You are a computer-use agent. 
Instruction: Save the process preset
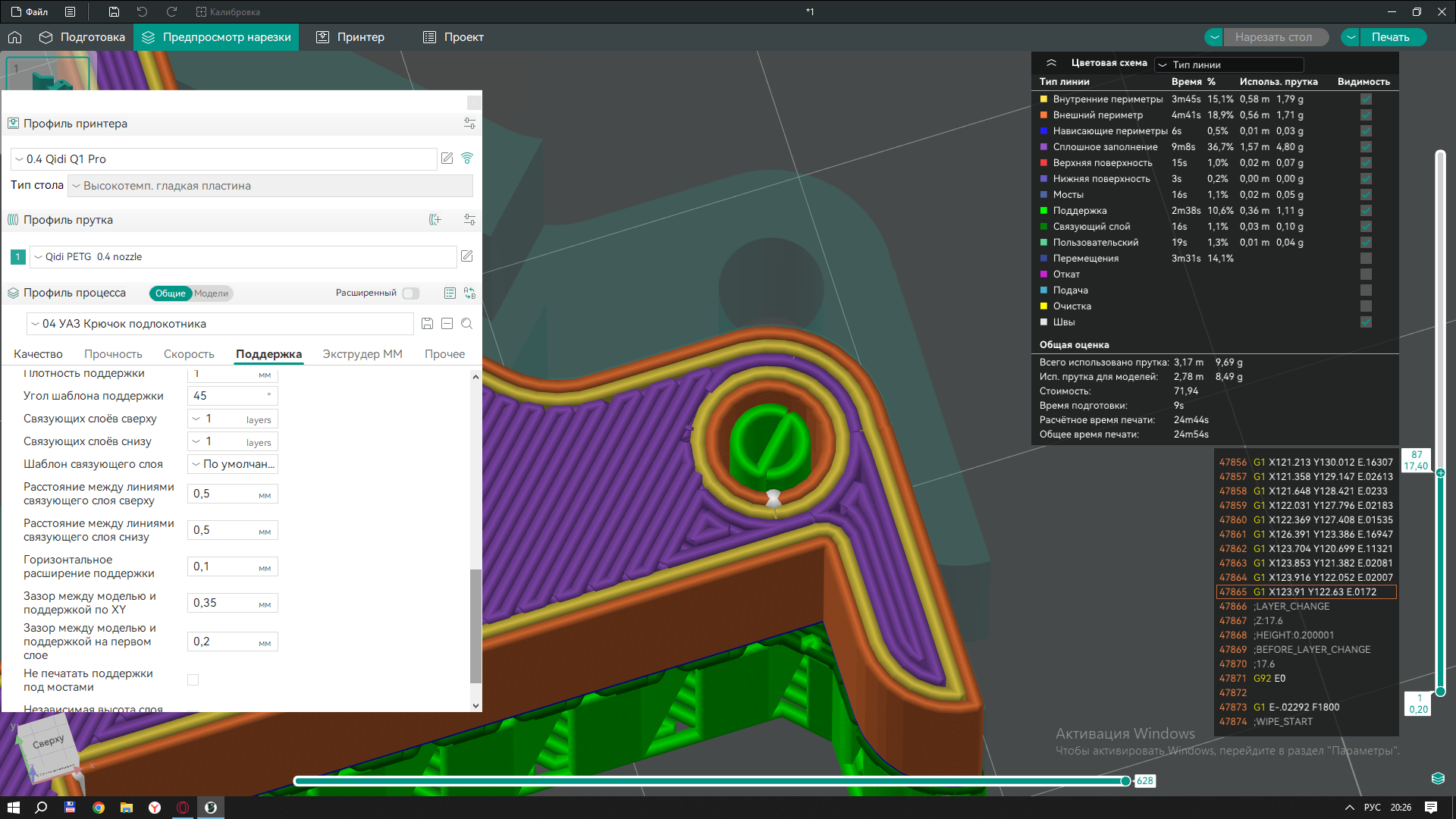tap(428, 324)
